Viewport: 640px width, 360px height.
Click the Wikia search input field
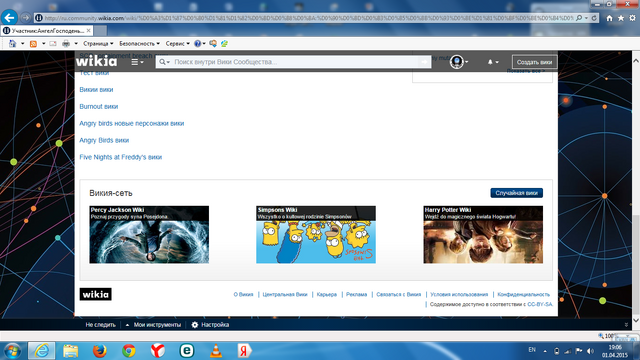tap(293, 62)
